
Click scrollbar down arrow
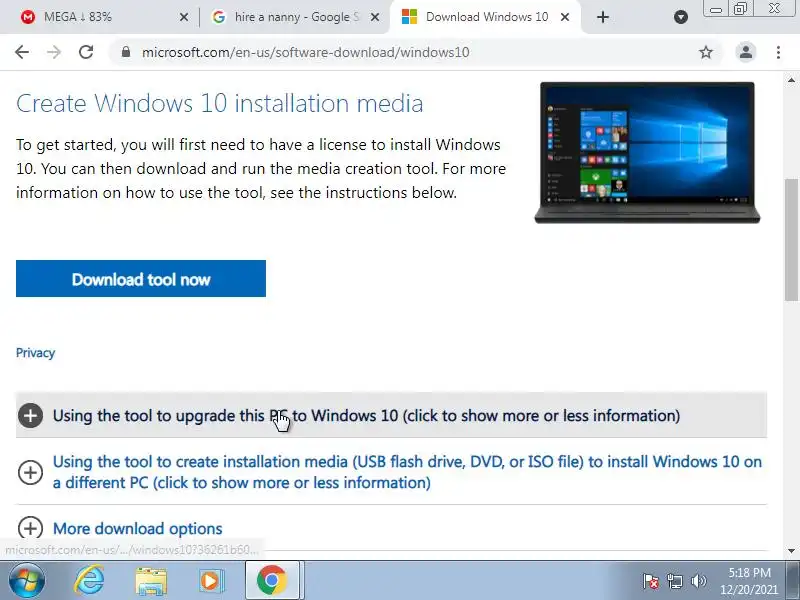[x=791, y=551]
